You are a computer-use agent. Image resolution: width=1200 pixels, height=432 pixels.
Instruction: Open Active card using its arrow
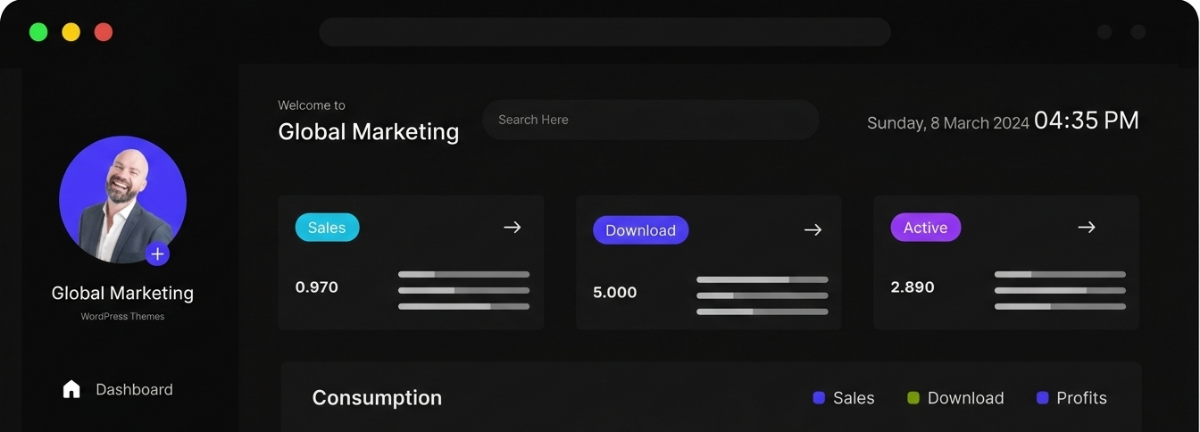click(1086, 227)
